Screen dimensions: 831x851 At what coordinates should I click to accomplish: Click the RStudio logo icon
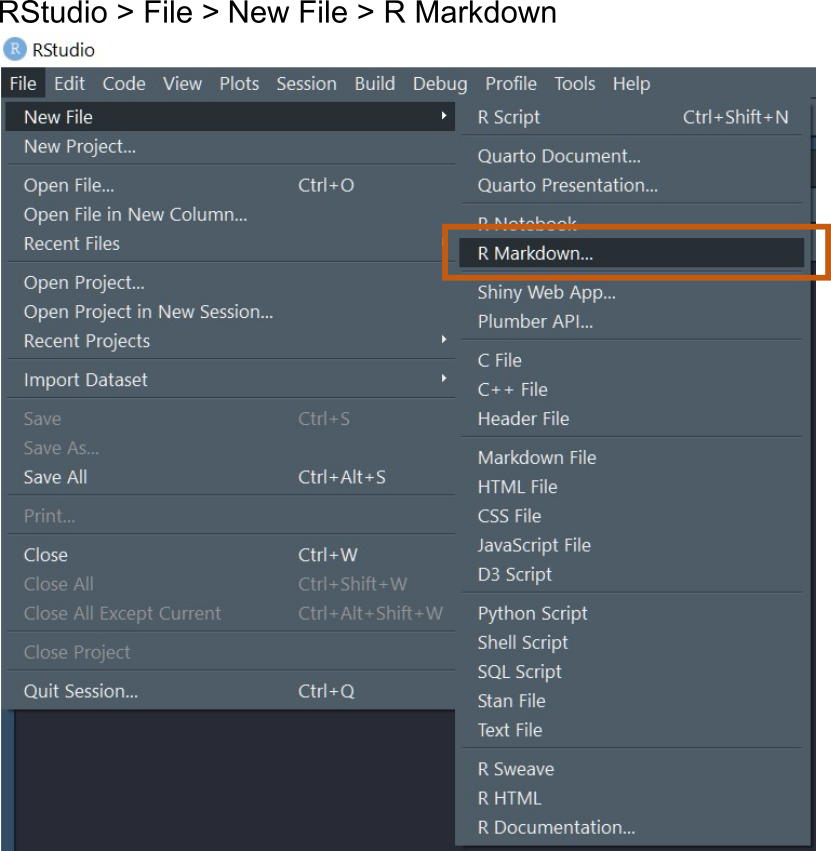15,49
